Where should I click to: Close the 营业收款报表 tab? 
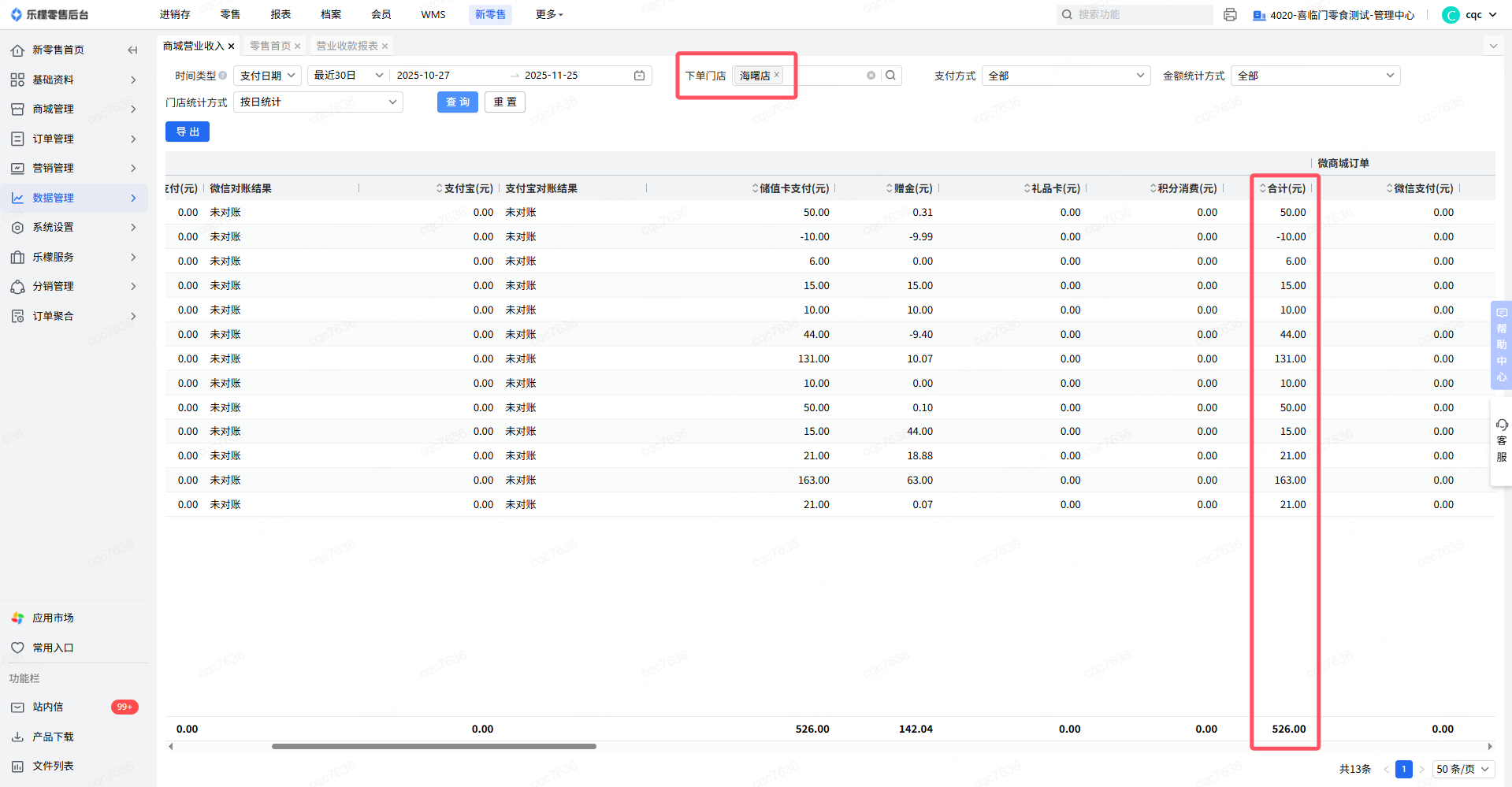coord(385,46)
